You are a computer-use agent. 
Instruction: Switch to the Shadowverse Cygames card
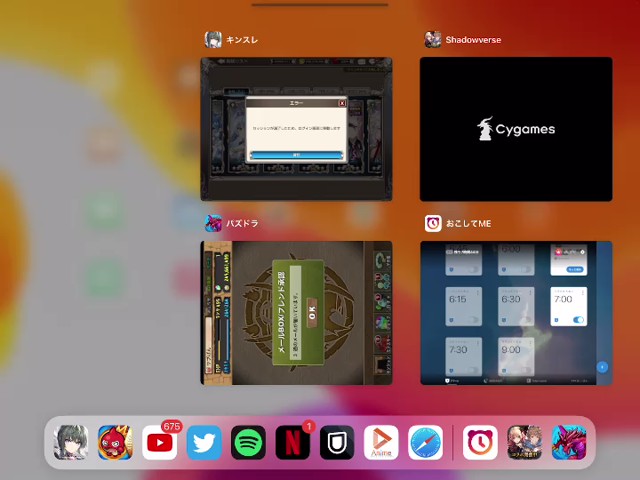pyautogui.click(x=516, y=129)
